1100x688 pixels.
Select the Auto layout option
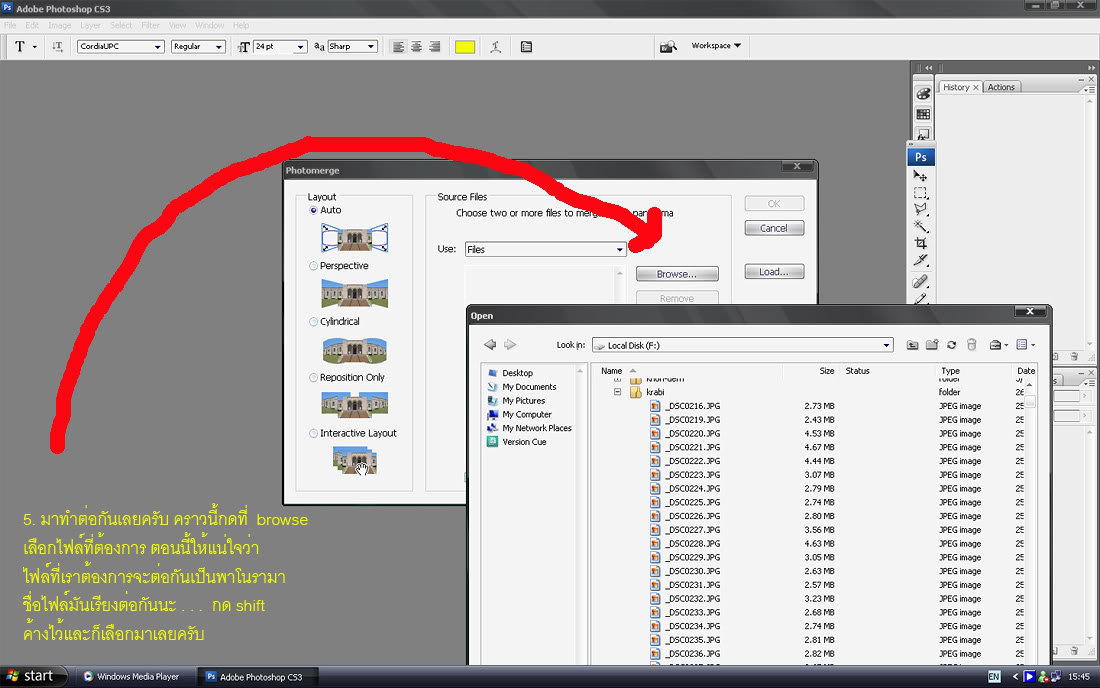click(x=314, y=210)
